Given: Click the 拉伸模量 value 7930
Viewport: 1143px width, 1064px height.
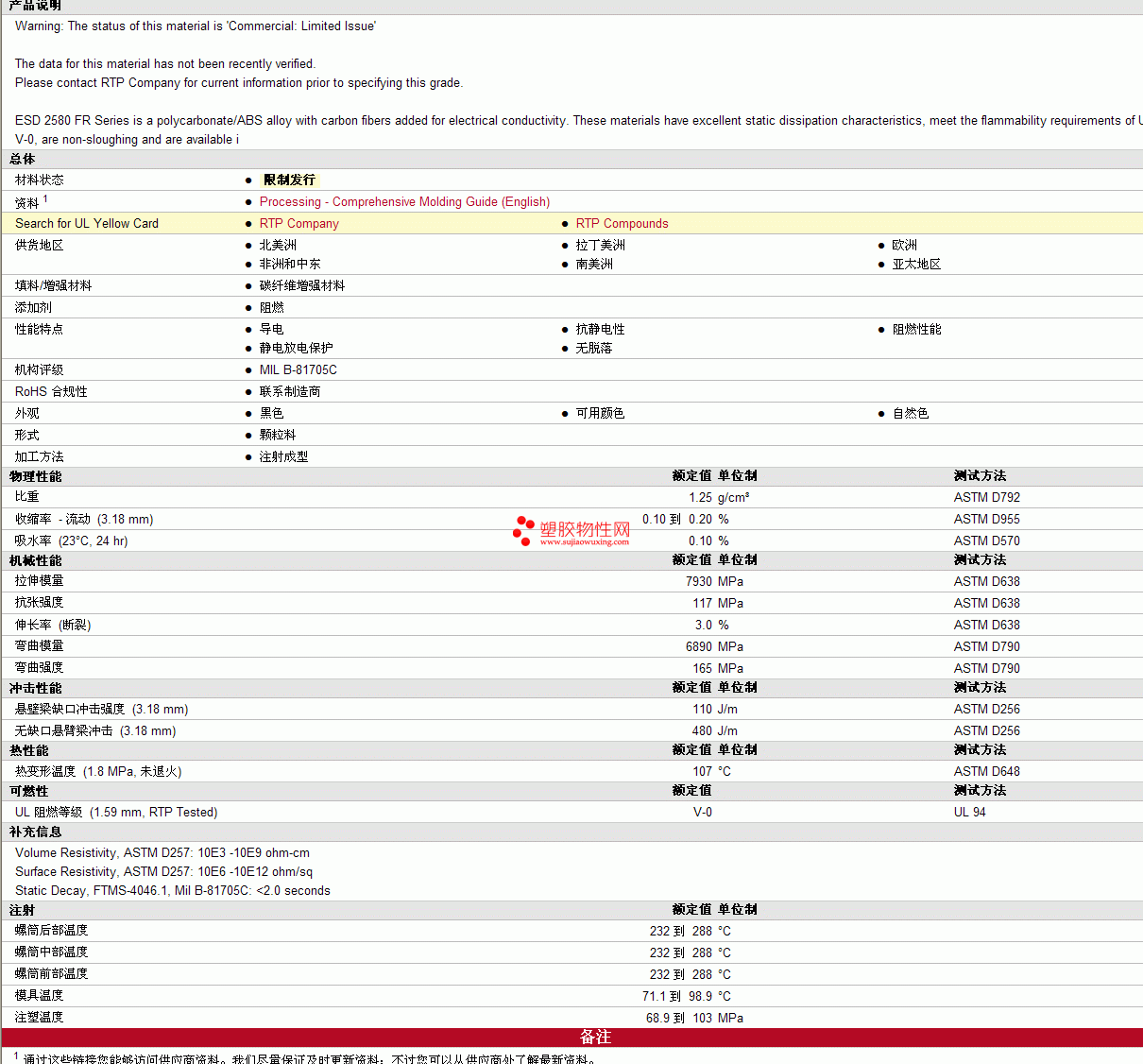Looking at the screenshot, I should [699, 581].
